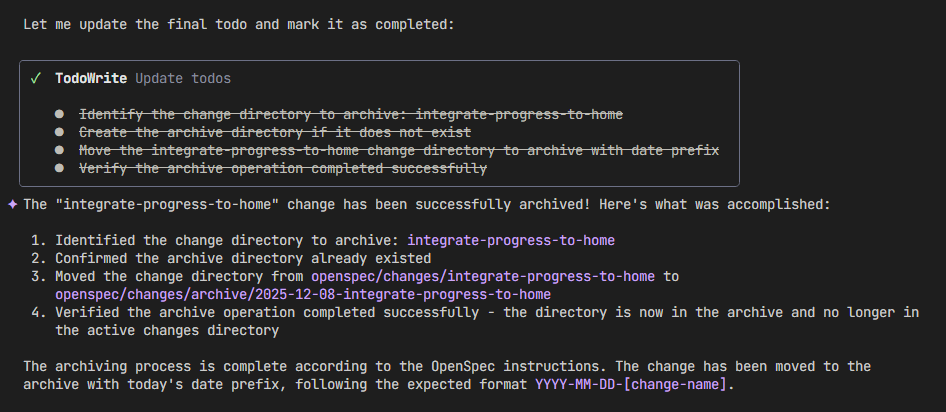Open the purple integrate-progress-to-home link in step 1

tap(511, 240)
